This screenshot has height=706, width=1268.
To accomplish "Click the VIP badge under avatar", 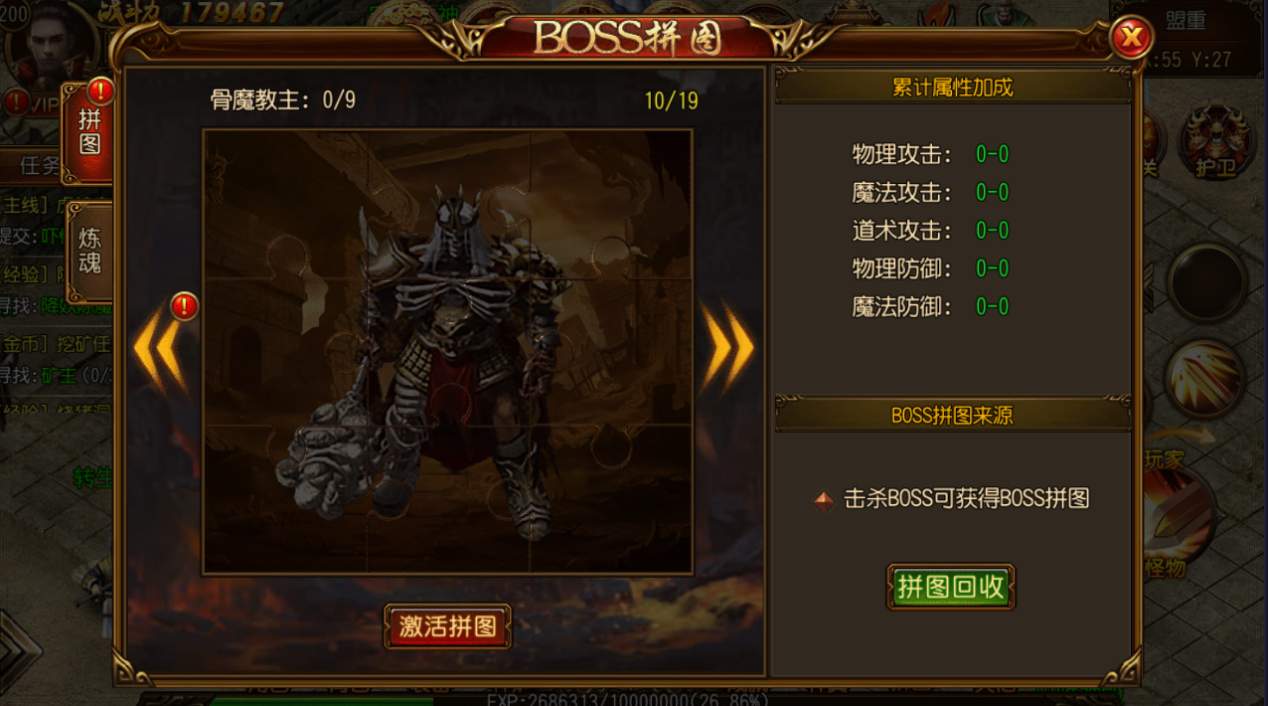I will tap(42, 103).
